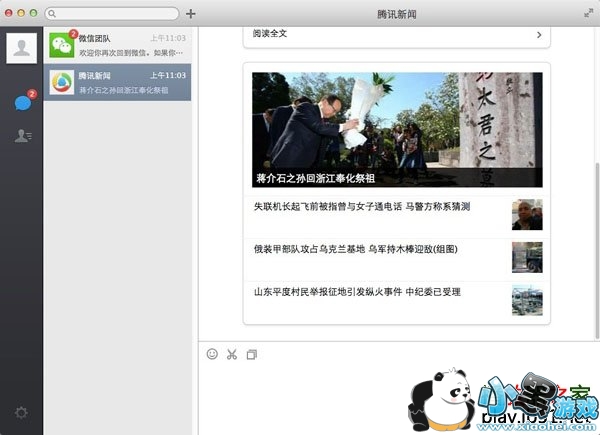This screenshot has width=600, height=435.
Task: Click the 上午11:03 time on 微信团队 row
Action: pyautogui.click(x=168, y=38)
